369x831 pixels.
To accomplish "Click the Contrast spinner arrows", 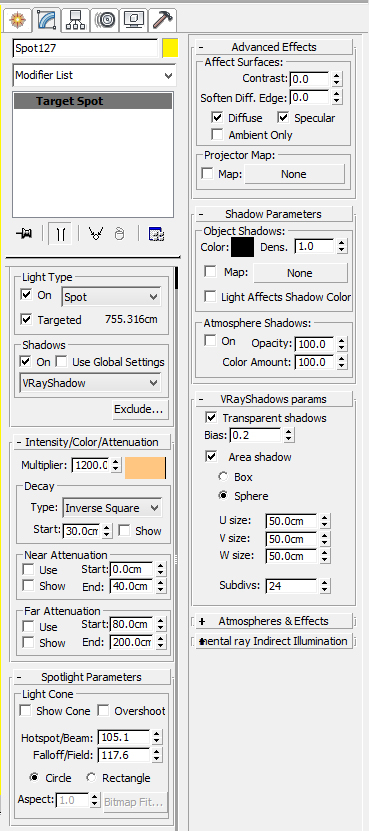I will click(x=337, y=79).
